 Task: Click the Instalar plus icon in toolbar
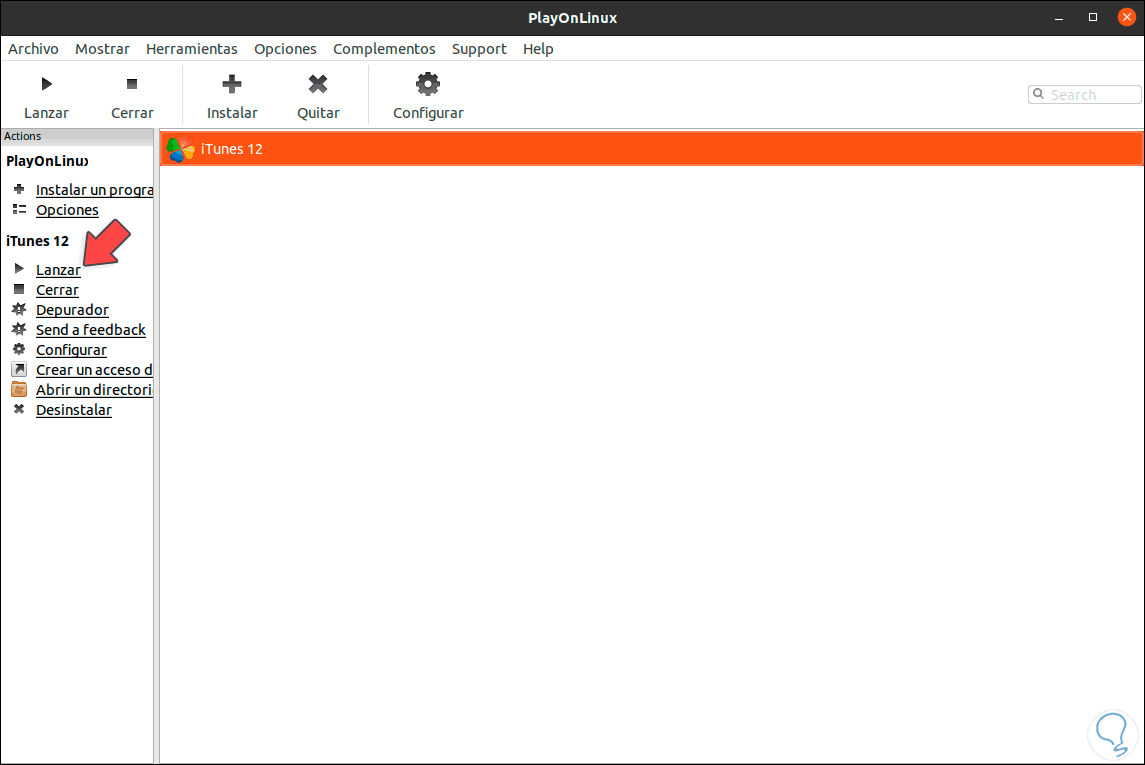point(232,84)
